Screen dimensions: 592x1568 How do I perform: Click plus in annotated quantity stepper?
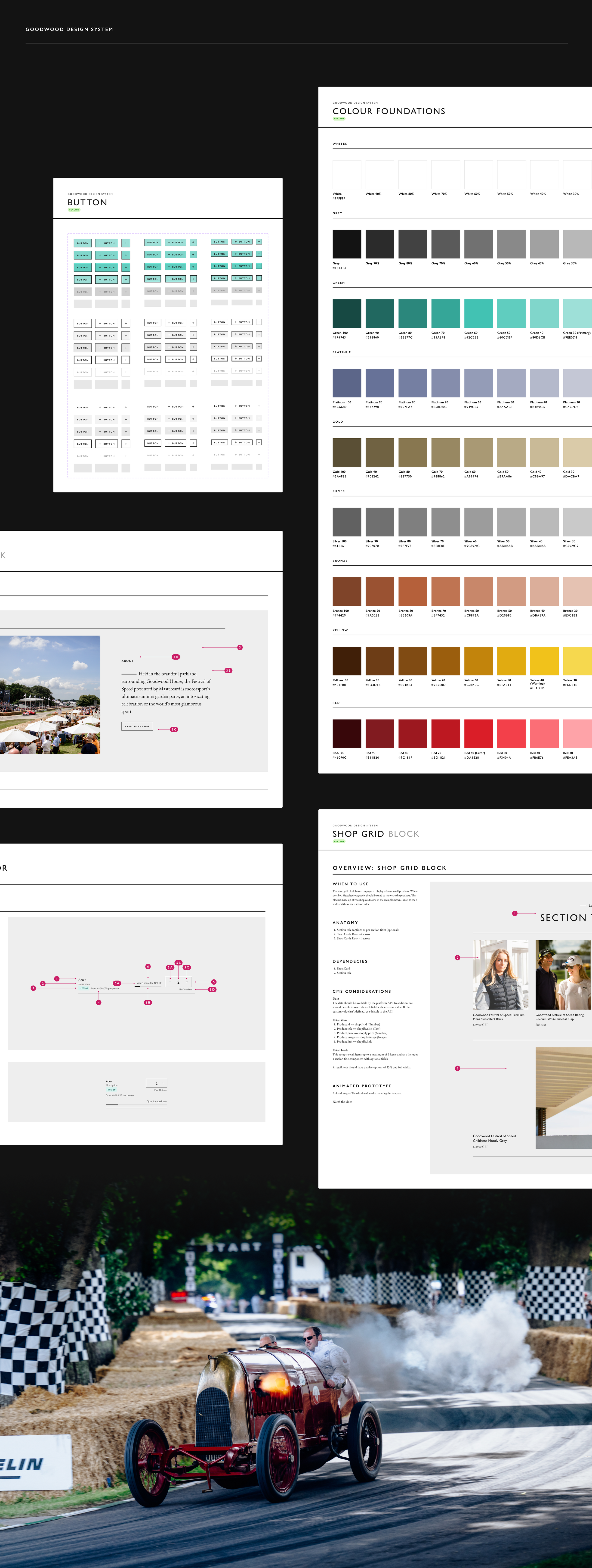(187, 982)
